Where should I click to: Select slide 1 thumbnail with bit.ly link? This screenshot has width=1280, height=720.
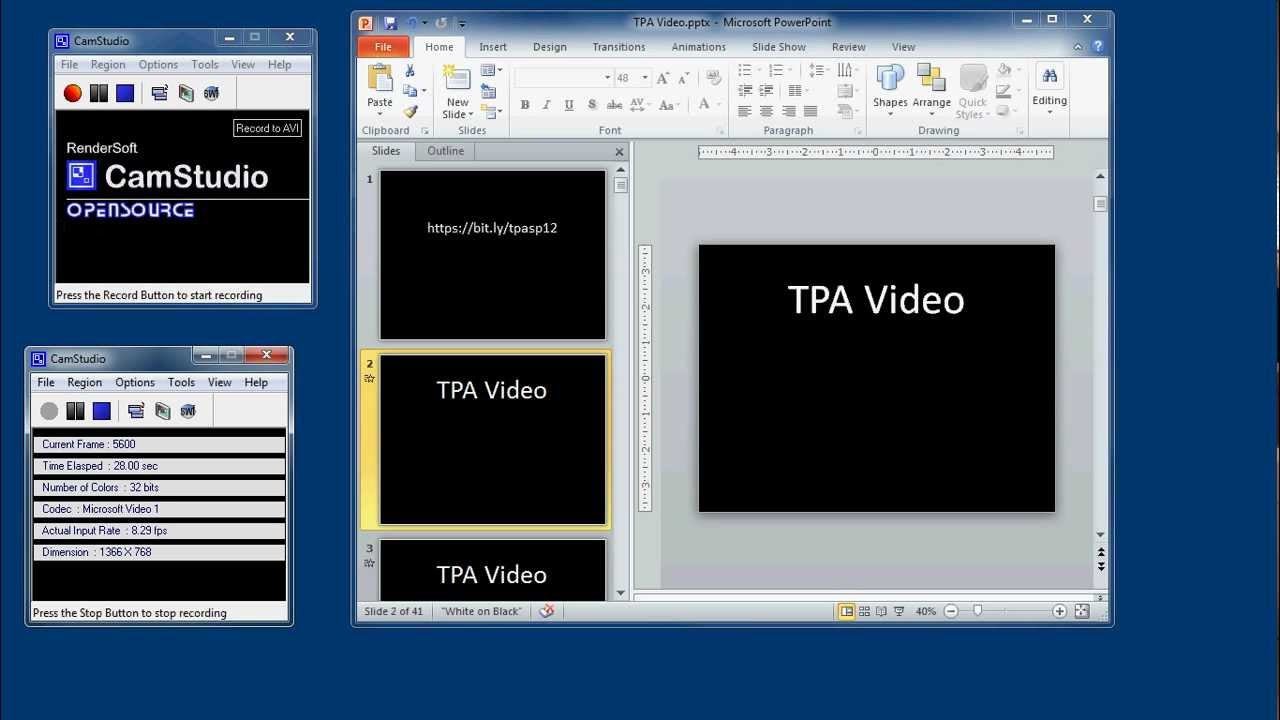[493, 255]
